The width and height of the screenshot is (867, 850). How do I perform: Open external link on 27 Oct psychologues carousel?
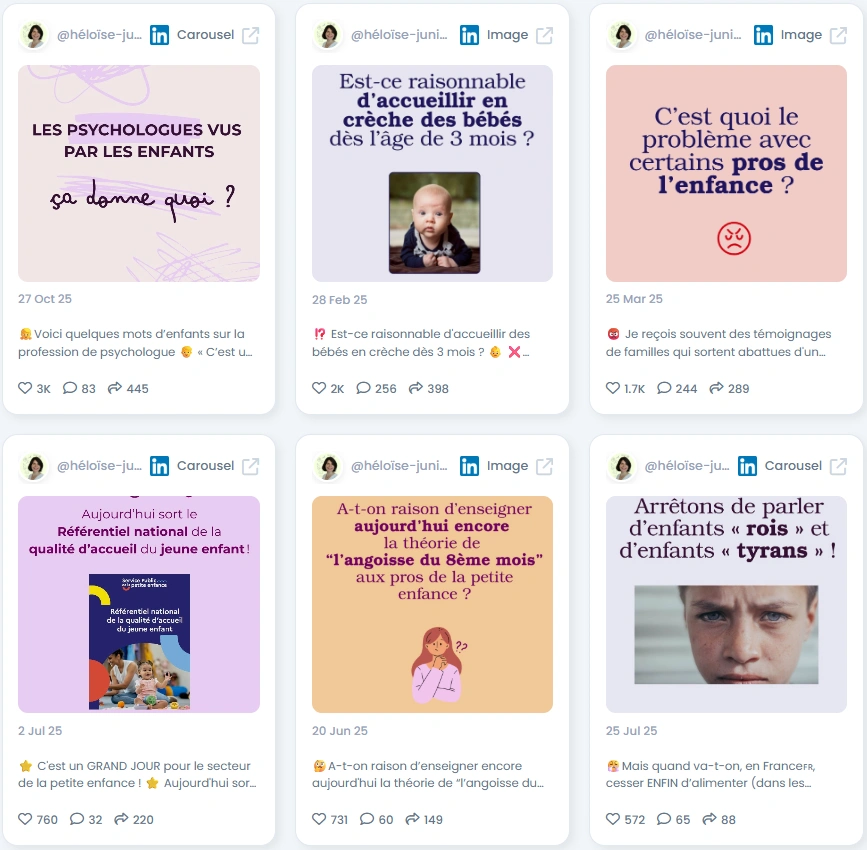[250, 35]
